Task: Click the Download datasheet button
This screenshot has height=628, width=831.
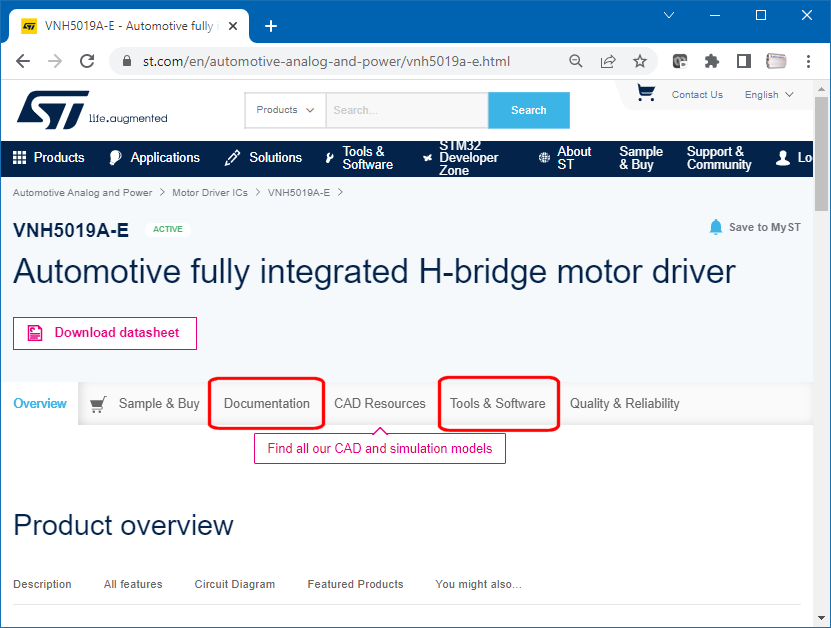Action: pos(105,333)
